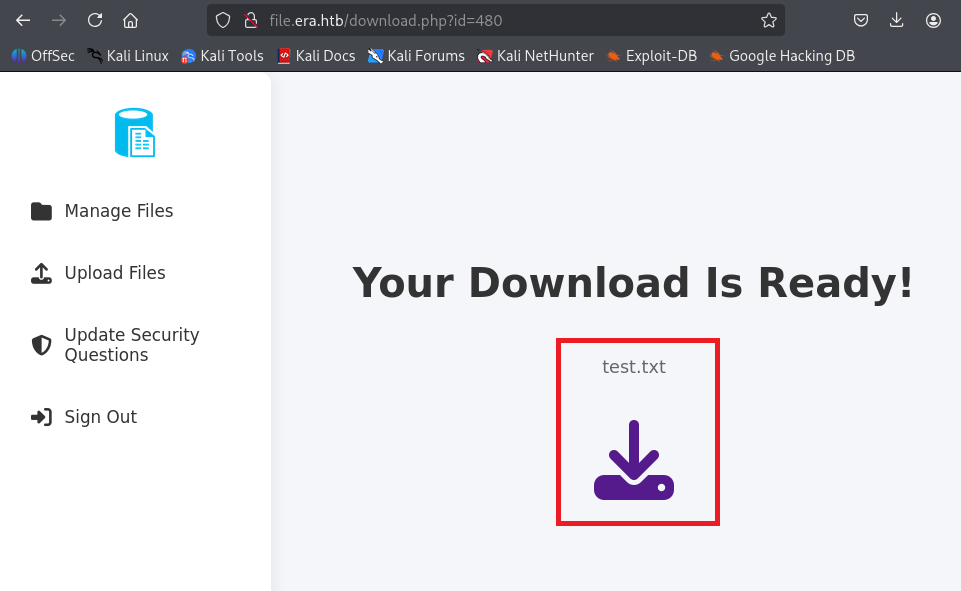This screenshot has width=961, height=591.
Task: Open the Google Hacking DB bookmark
Action: tap(782, 56)
